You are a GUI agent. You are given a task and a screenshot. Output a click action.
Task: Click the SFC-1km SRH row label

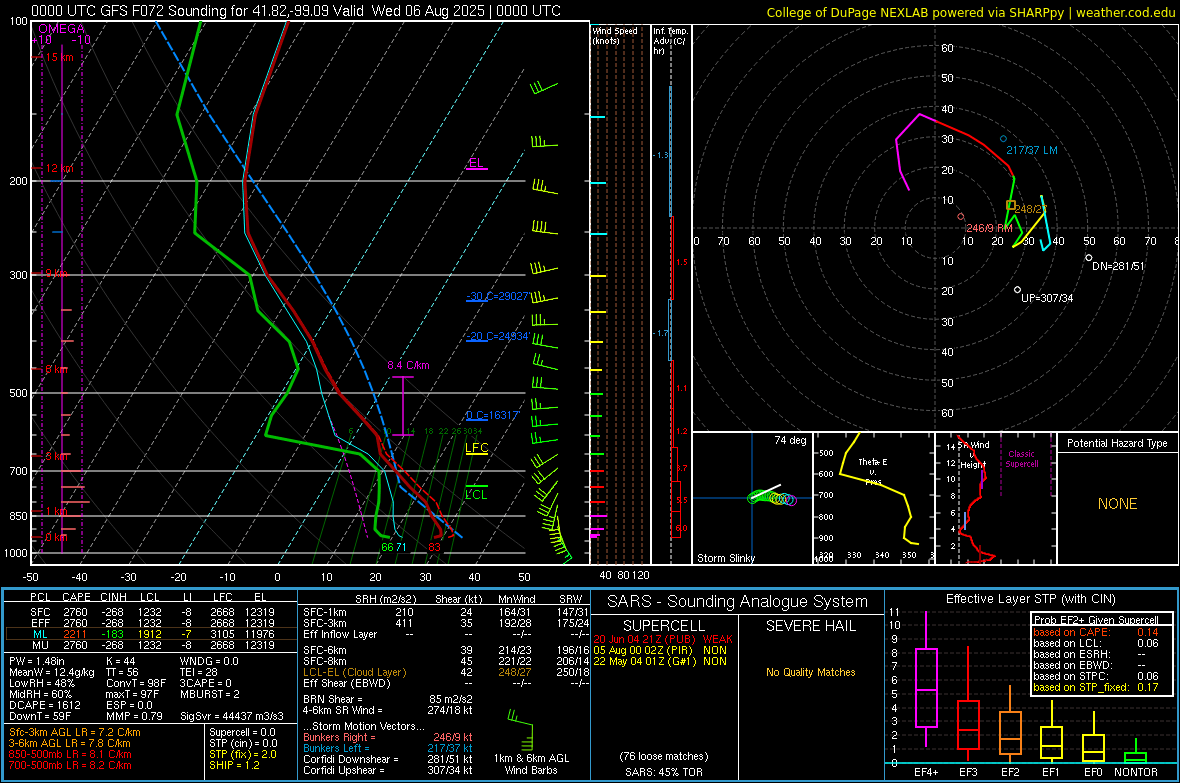324,612
